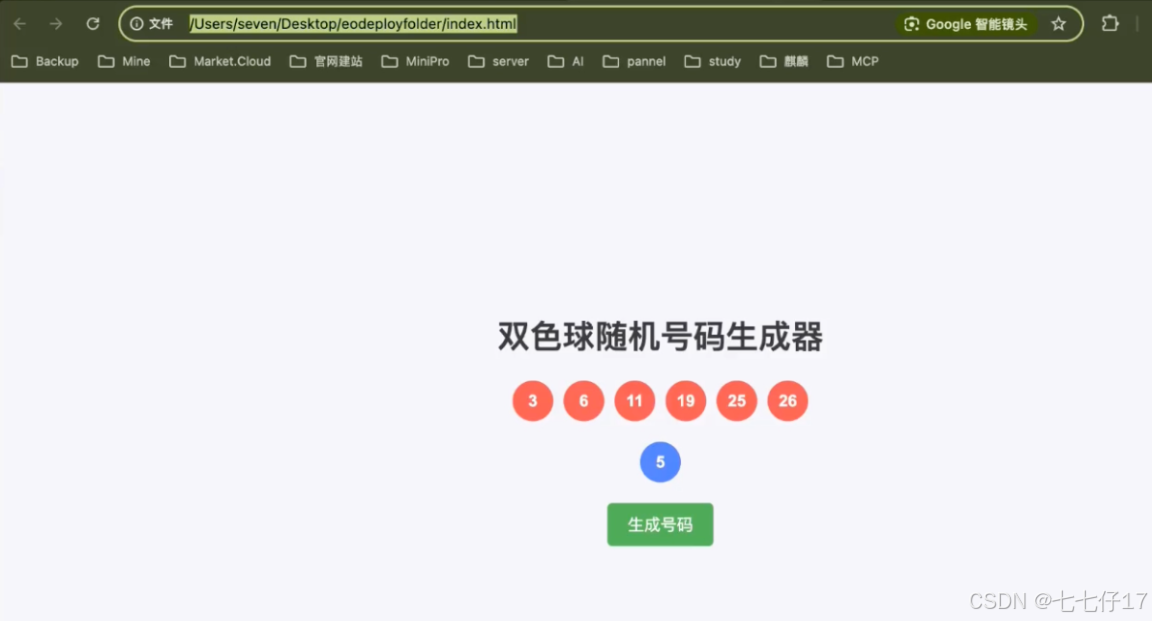Select the blue ball showing 5
The image size is (1152, 621).
click(660, 462)
